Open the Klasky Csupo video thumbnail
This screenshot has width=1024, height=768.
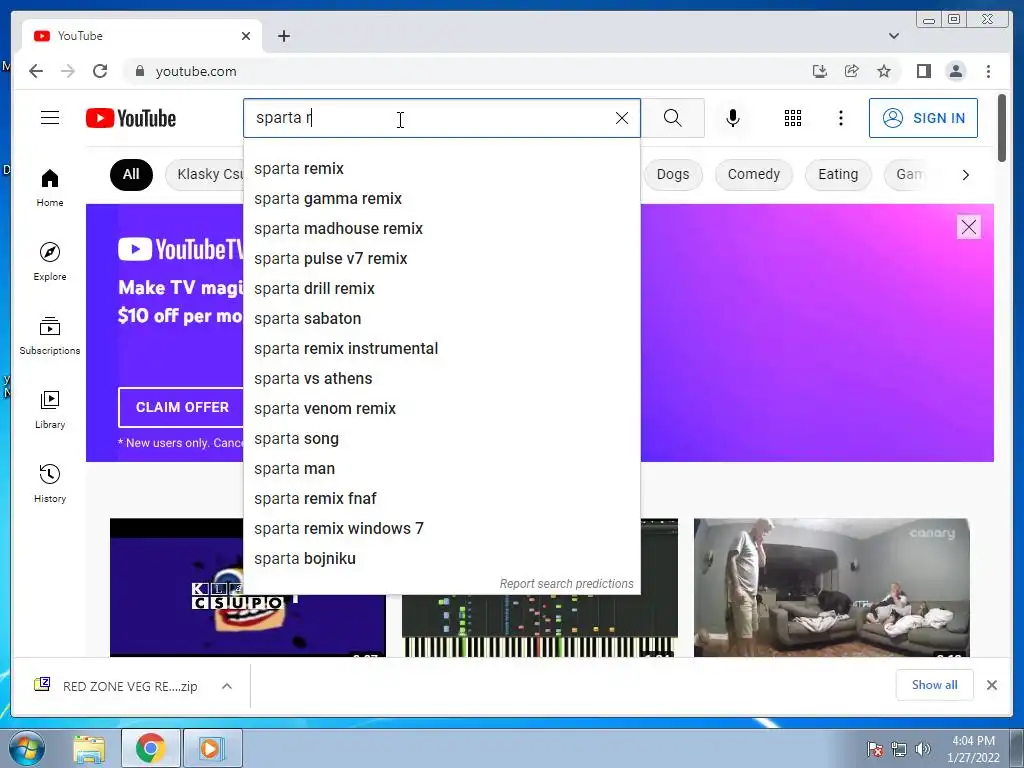(177, 588)
